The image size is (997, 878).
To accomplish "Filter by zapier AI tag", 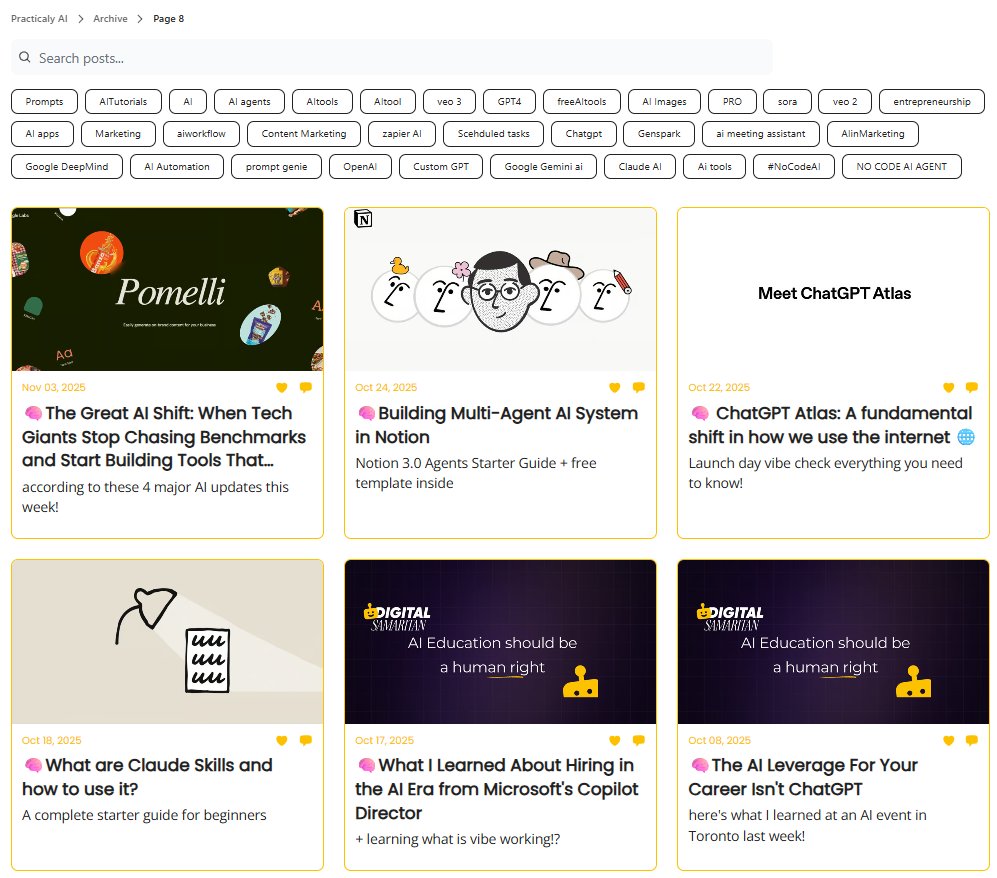I will click(x=402, y=134).
